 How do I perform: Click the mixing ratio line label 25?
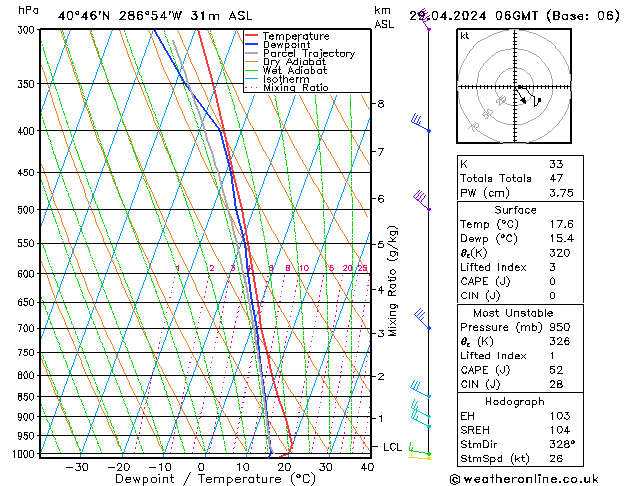tap(362, 268)
